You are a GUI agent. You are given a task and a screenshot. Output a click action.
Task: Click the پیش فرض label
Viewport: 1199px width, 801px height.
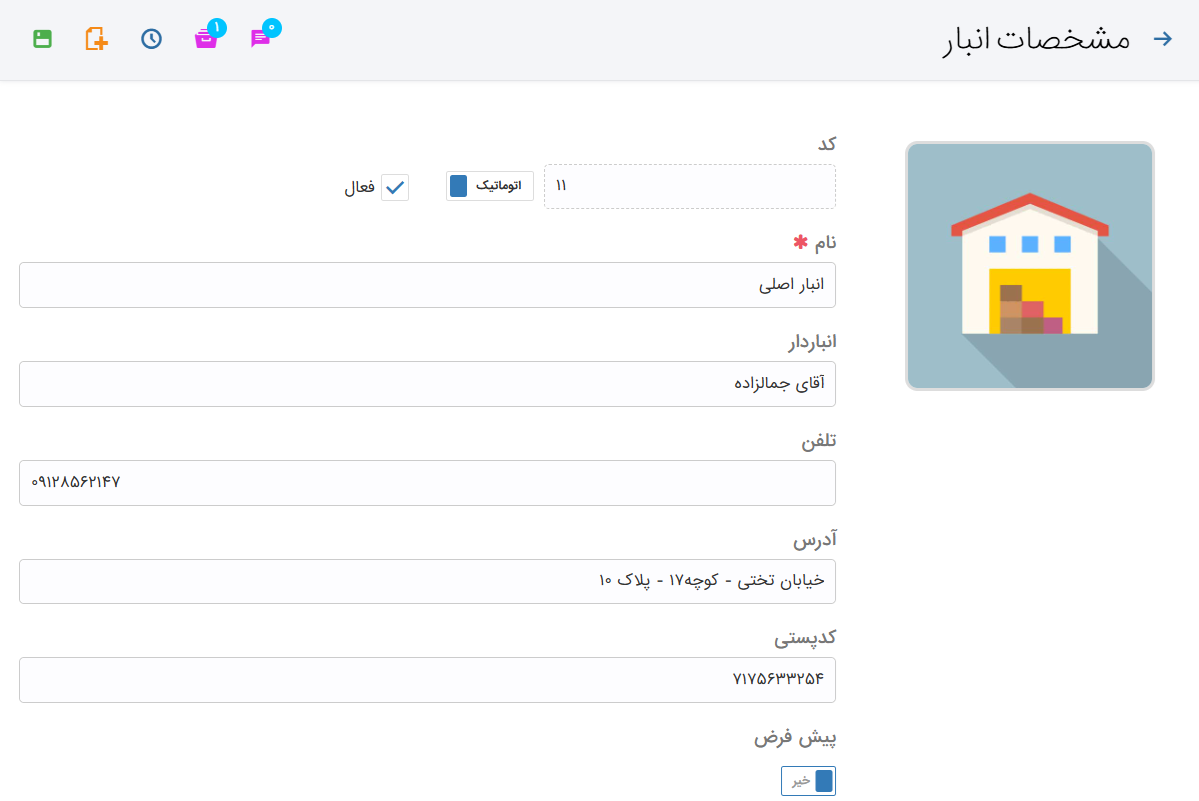tap(795, 738)
